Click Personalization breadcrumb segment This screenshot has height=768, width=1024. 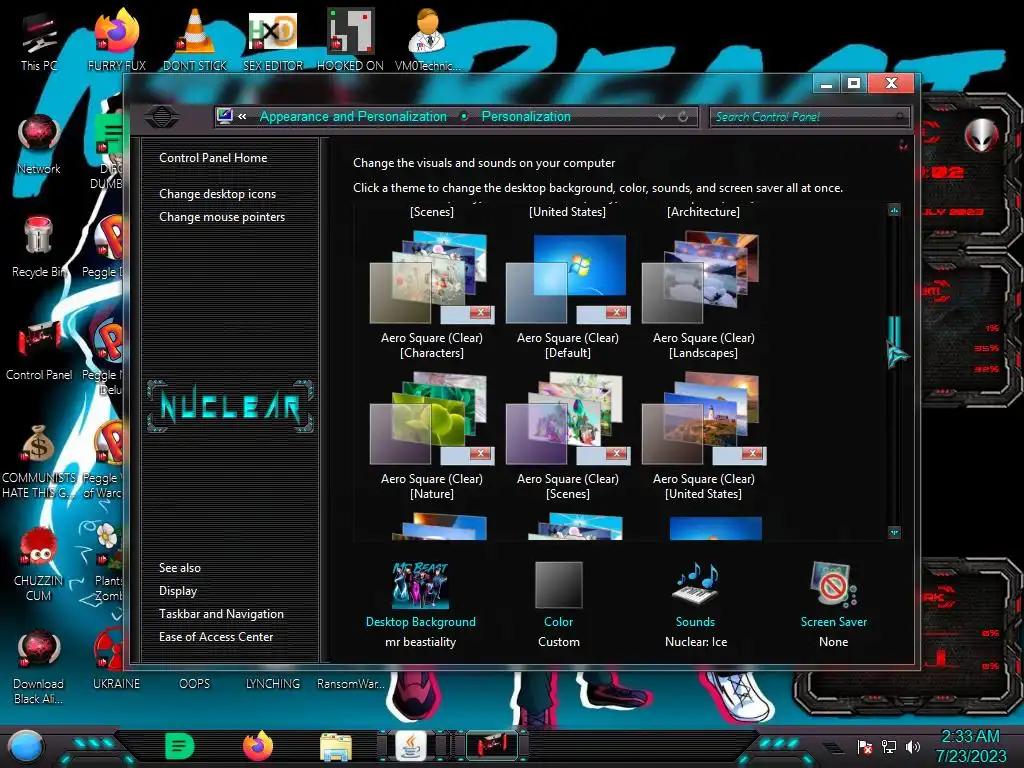coord(526,117)
